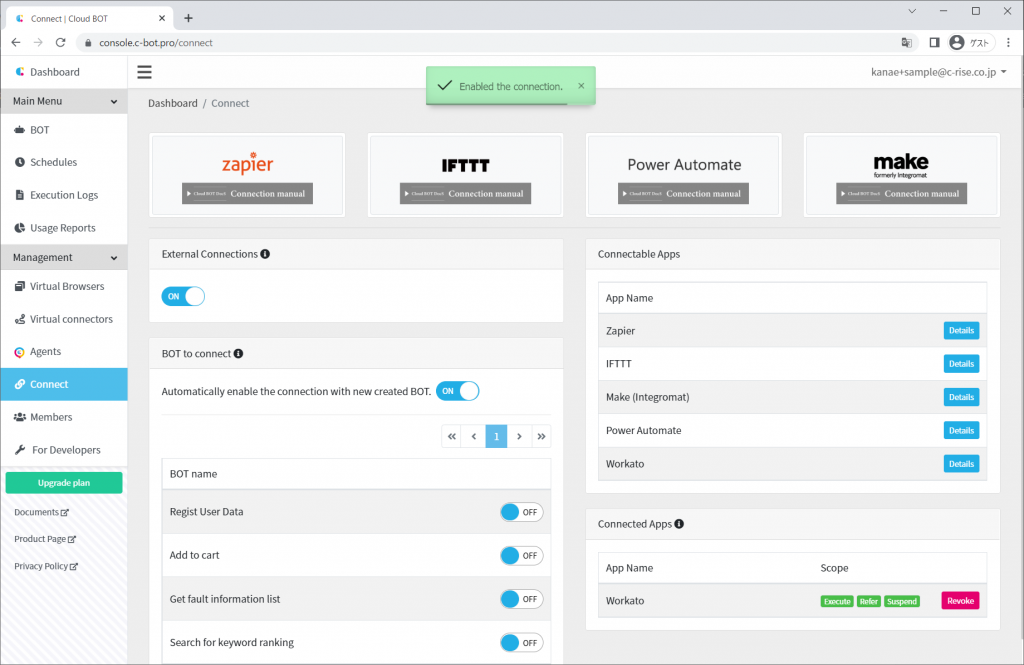Click the BOT robot icon in sidebar
The width and height of the screenshot is (1024, 665).
[20, 130]
